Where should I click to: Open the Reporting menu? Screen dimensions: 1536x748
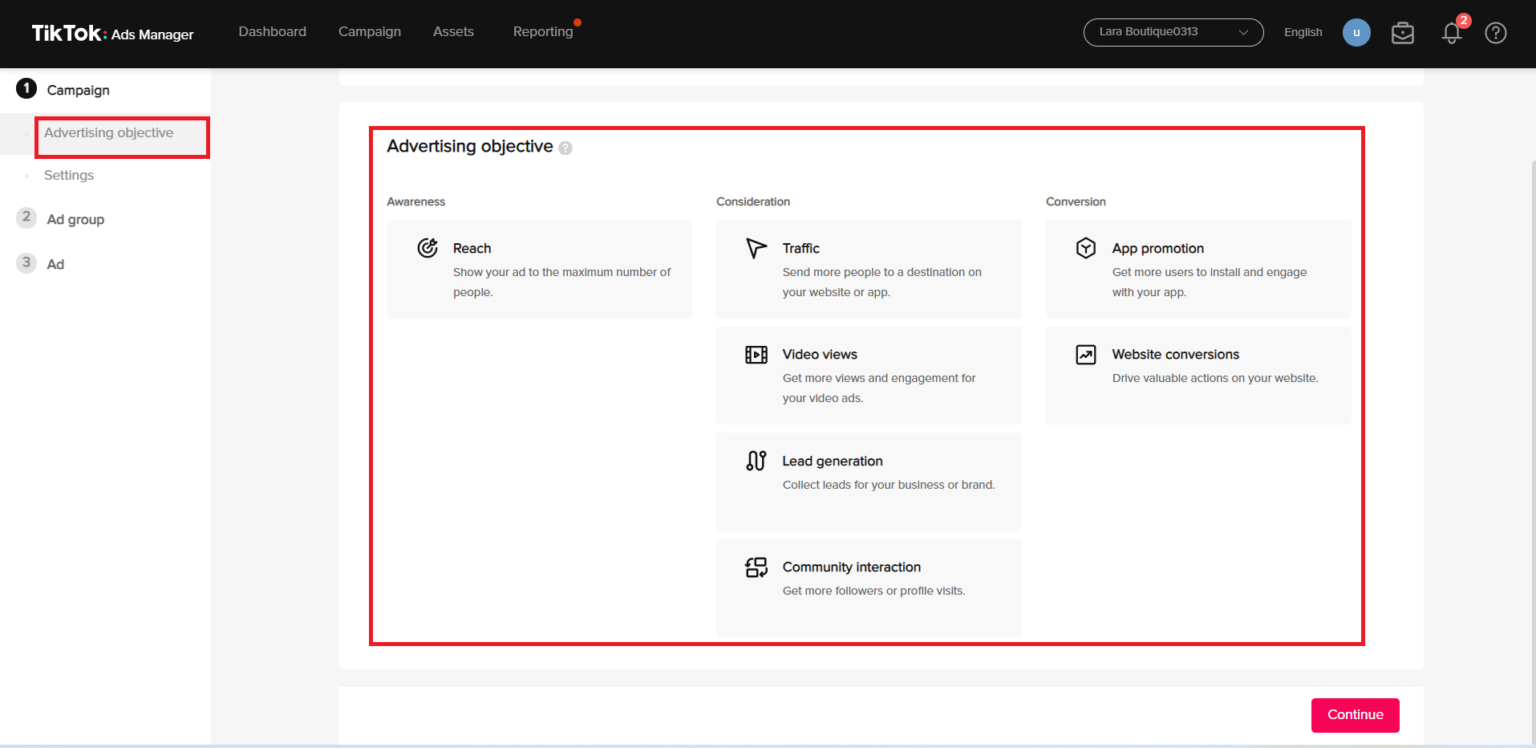[x=543, y=32]
